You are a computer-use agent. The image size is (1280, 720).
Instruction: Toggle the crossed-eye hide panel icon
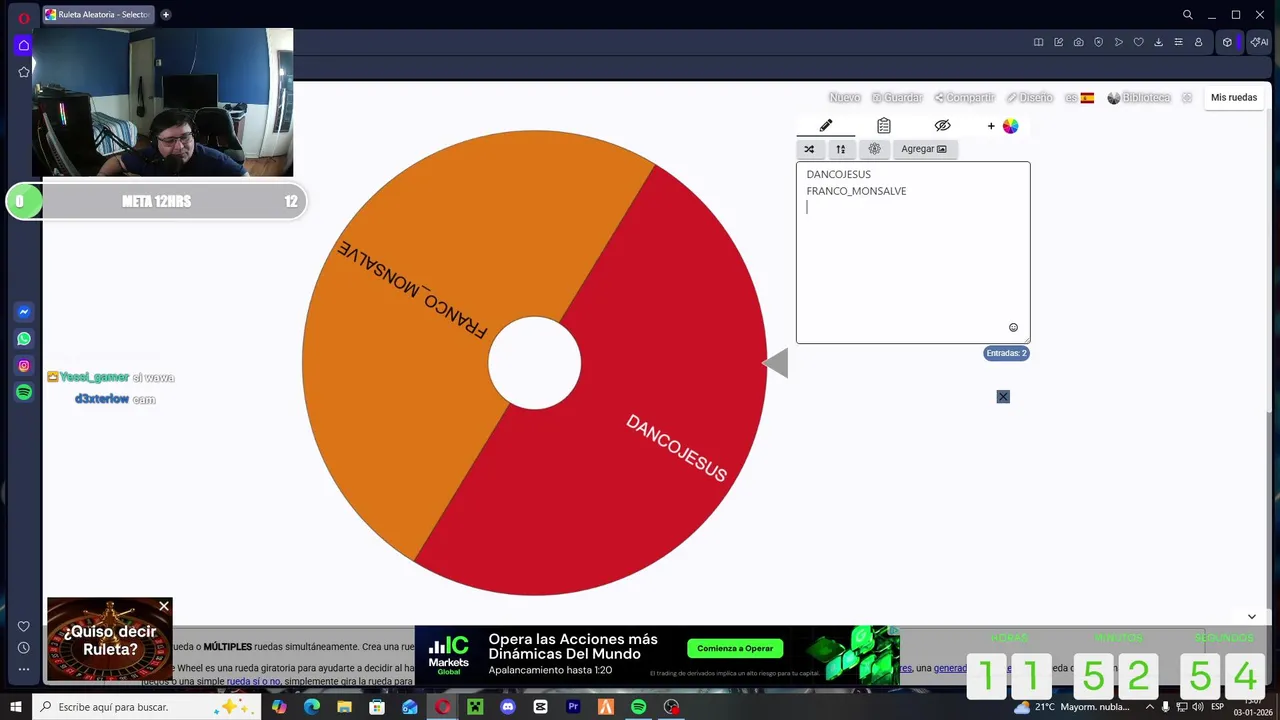942,126
